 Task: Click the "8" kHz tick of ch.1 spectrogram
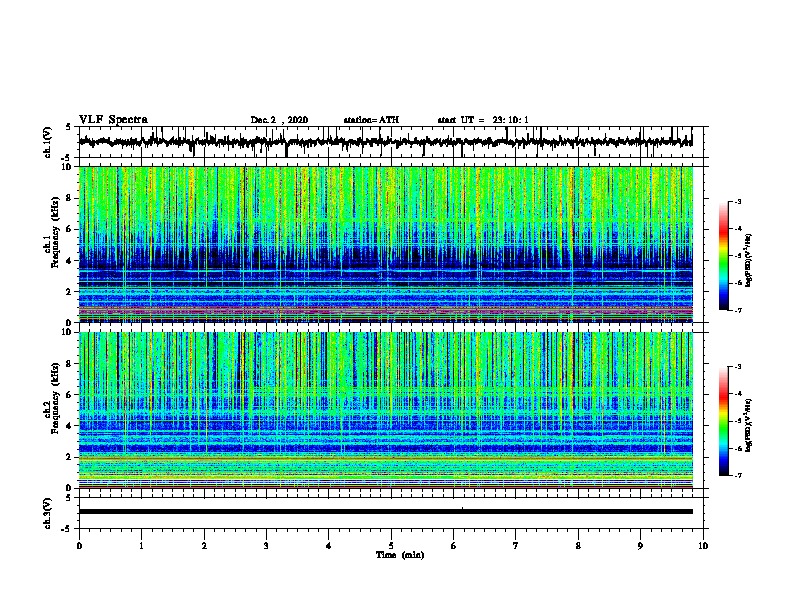coord(70,198)
